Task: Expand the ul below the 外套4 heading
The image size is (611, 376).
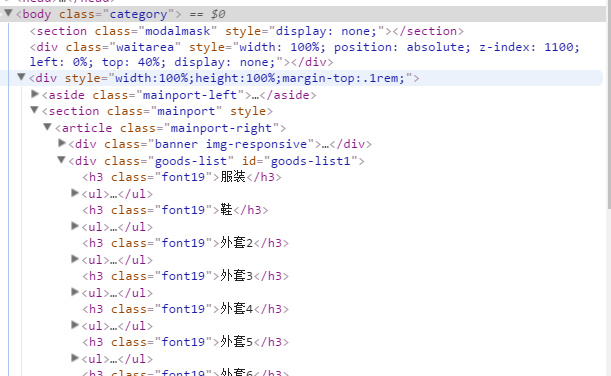Action: point(75,325)
